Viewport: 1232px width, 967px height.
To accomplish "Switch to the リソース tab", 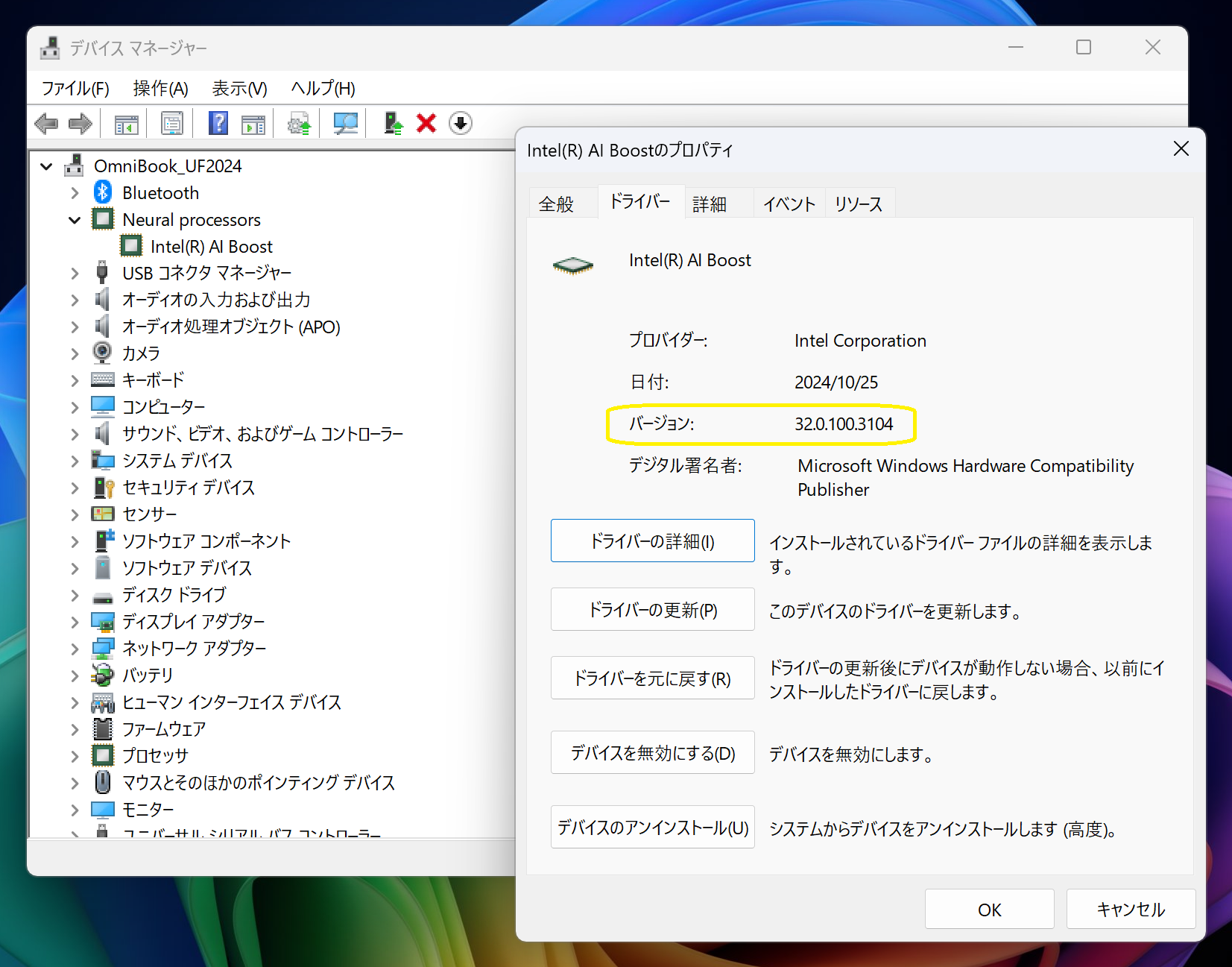I will point(859,204).
